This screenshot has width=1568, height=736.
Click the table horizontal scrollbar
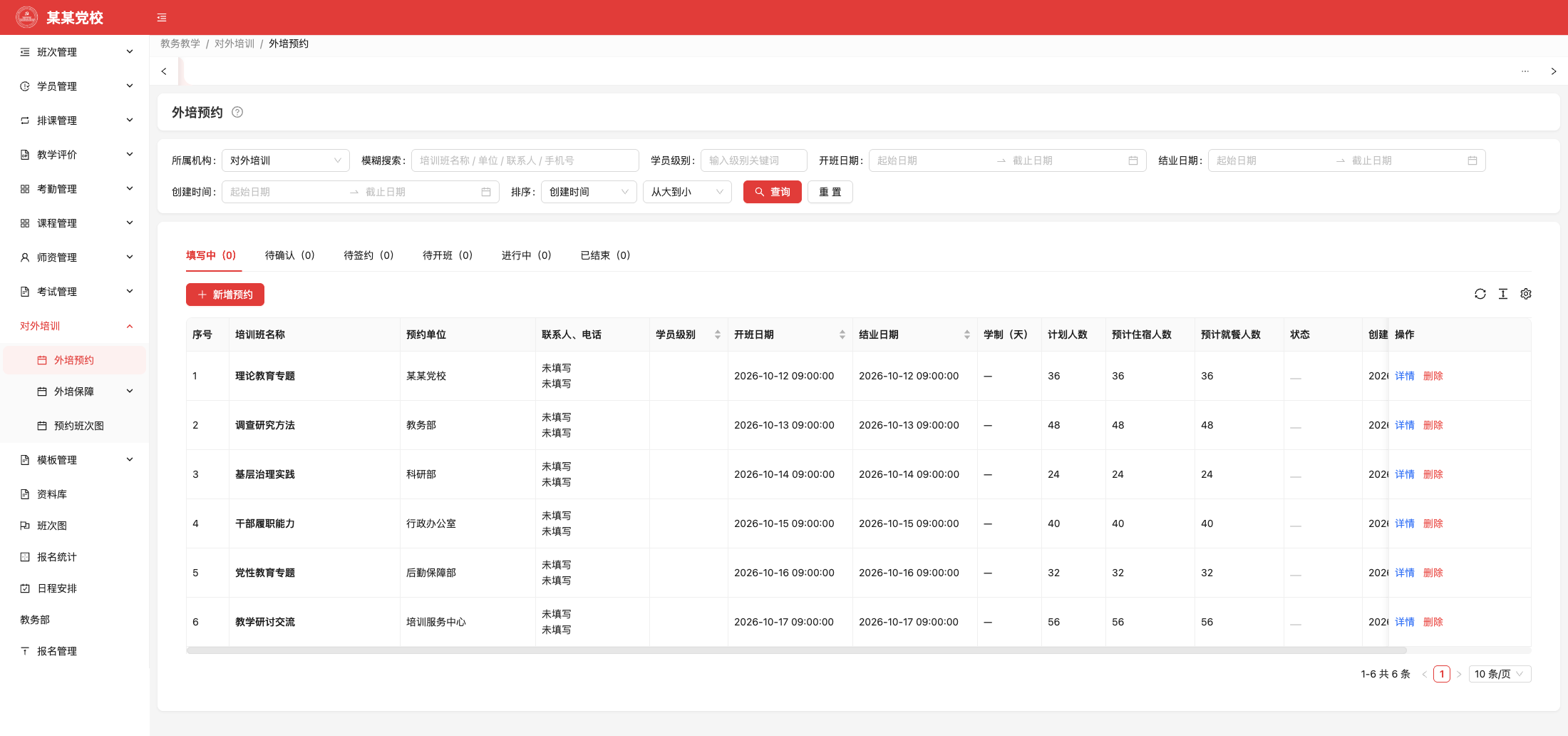click(796, 650)
